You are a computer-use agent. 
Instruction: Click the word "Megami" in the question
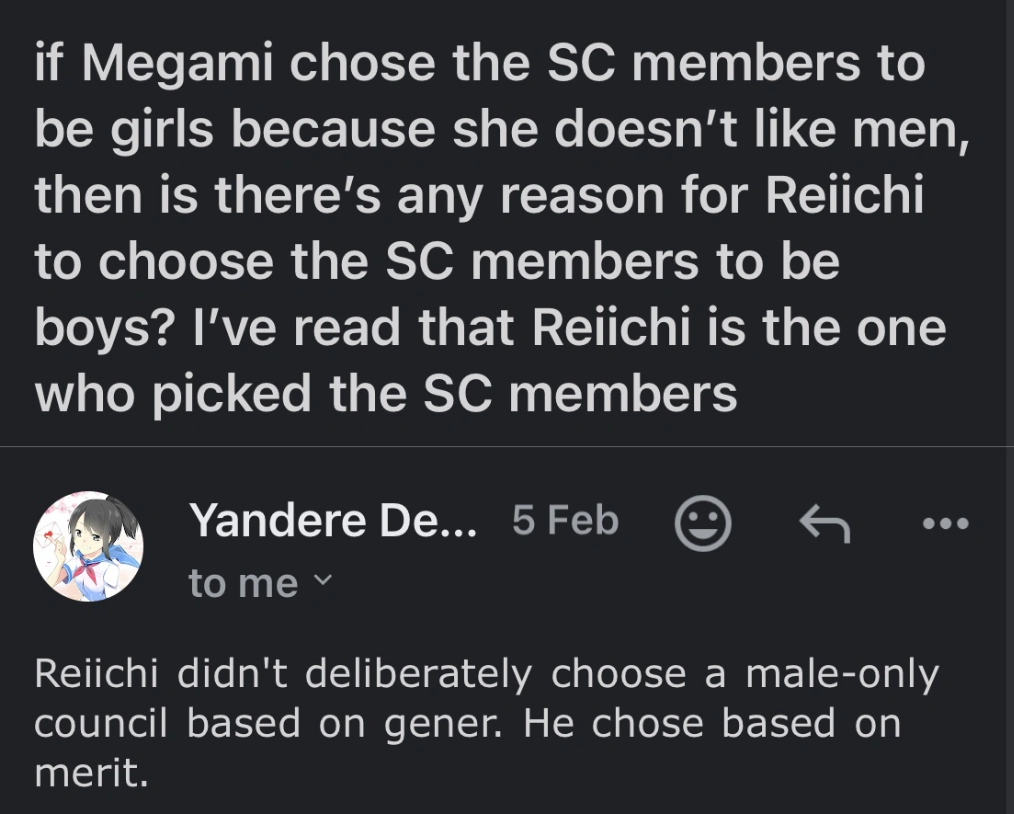pyautogui.click(x=176, y=66)
